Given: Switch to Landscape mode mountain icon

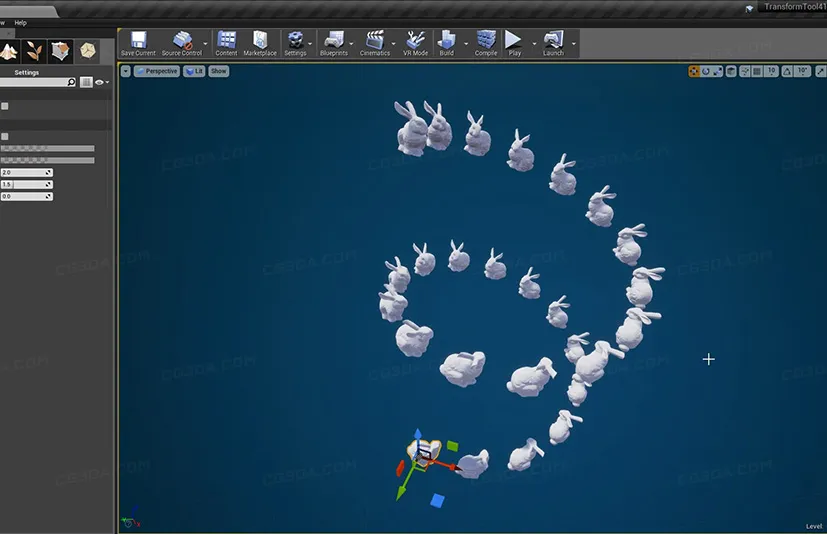Looking at the screenshot, I should (x=9, y=51).
